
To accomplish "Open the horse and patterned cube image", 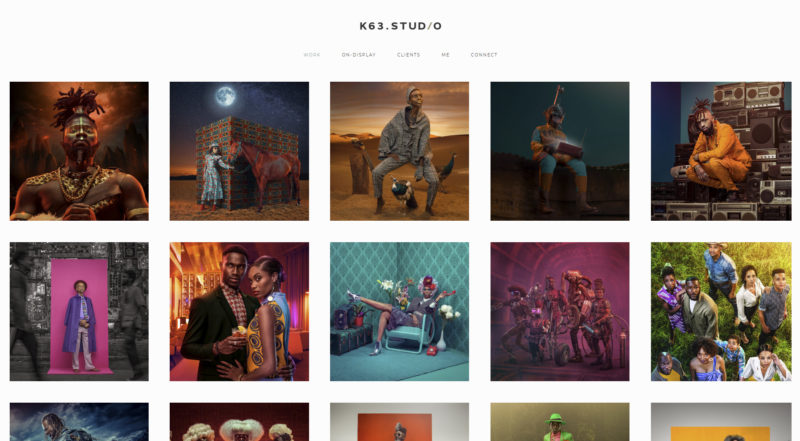I will (x=239, y=151).
